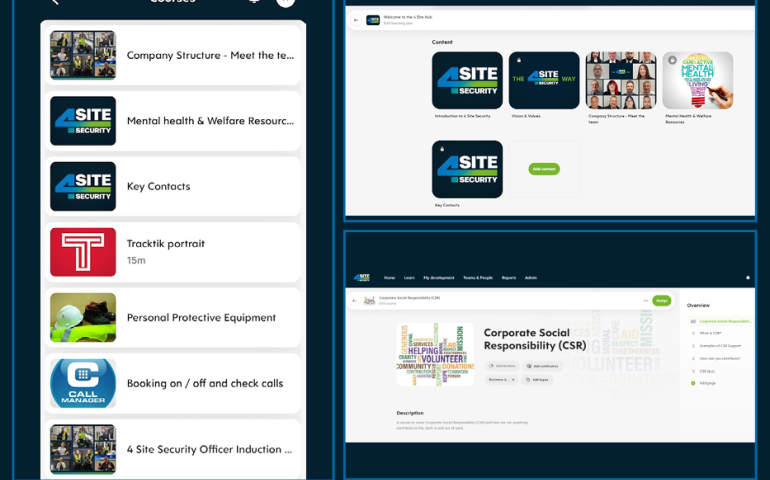Go to the Learn menu
Screen dimensions: 770x480
coord(408,278)
